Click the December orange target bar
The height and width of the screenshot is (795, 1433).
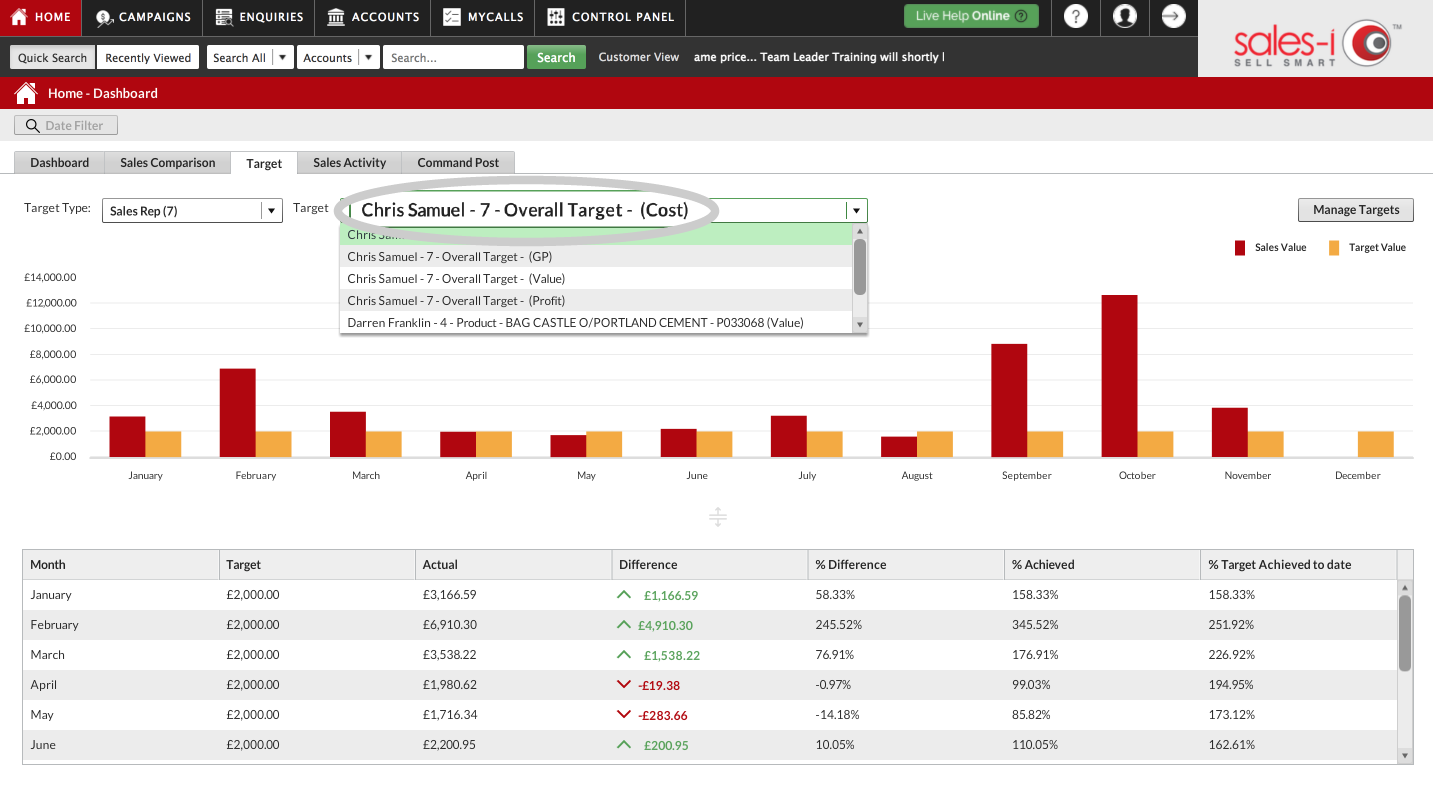coord(1376,445)
